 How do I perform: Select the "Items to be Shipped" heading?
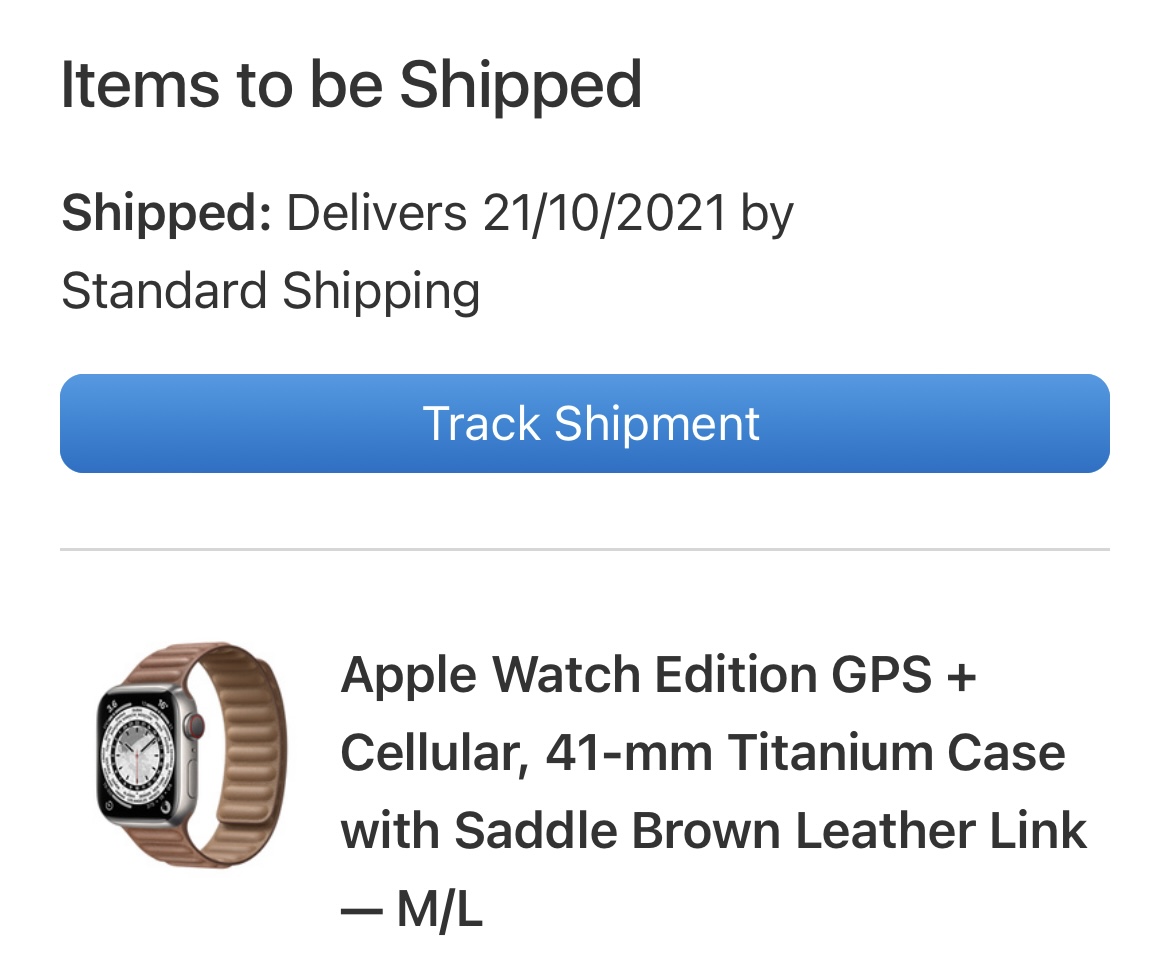[351, 85]
